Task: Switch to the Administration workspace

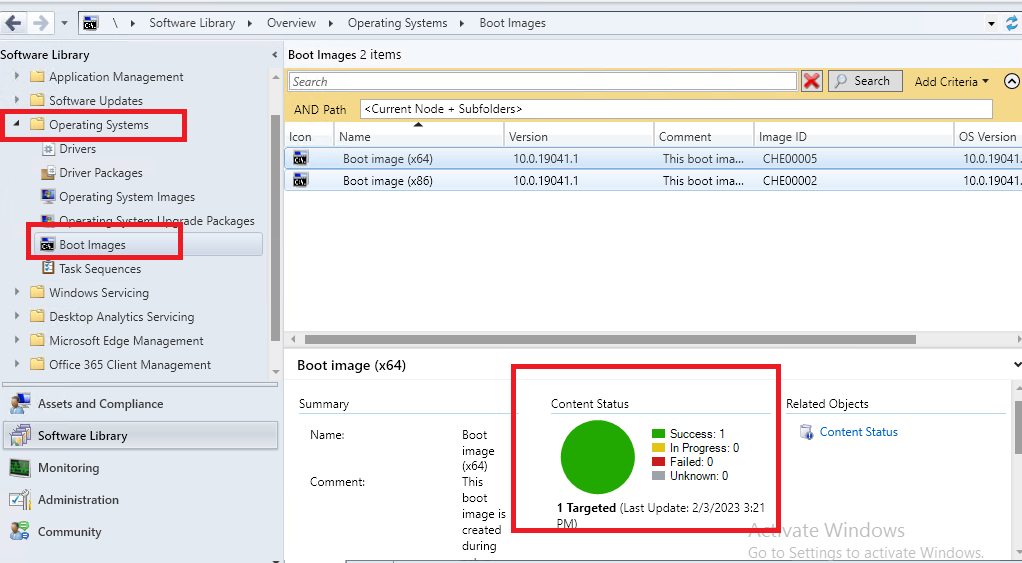Action: 140,500
